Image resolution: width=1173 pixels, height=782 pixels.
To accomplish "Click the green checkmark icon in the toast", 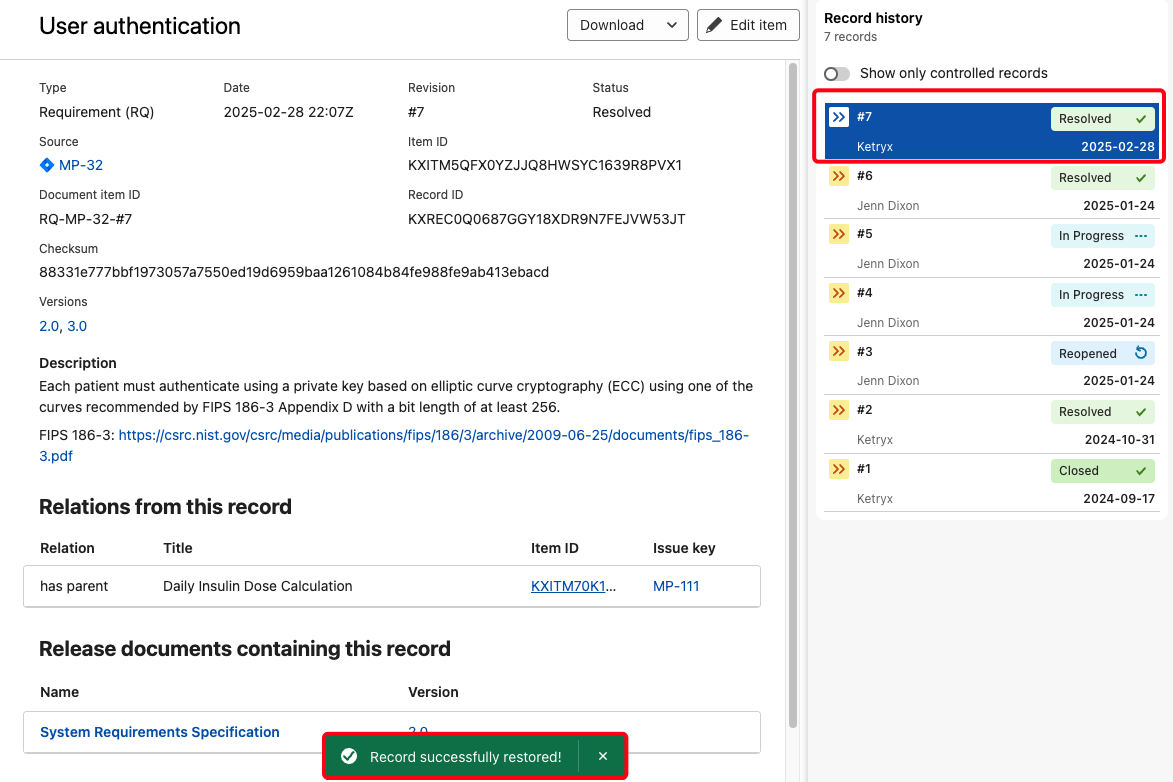I will pos(349,757).
